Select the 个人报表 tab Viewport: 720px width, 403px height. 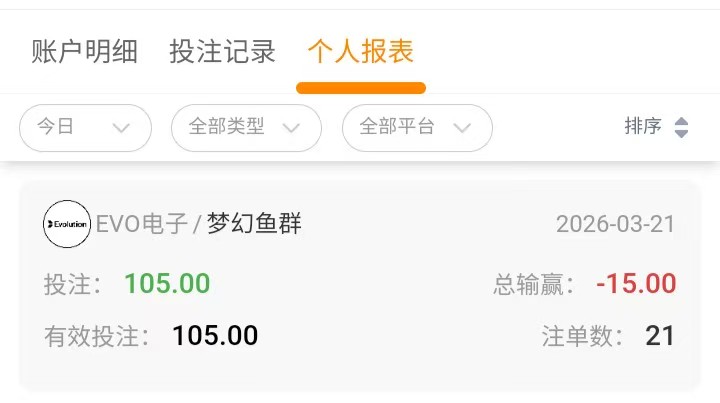[x=360, y=52]
